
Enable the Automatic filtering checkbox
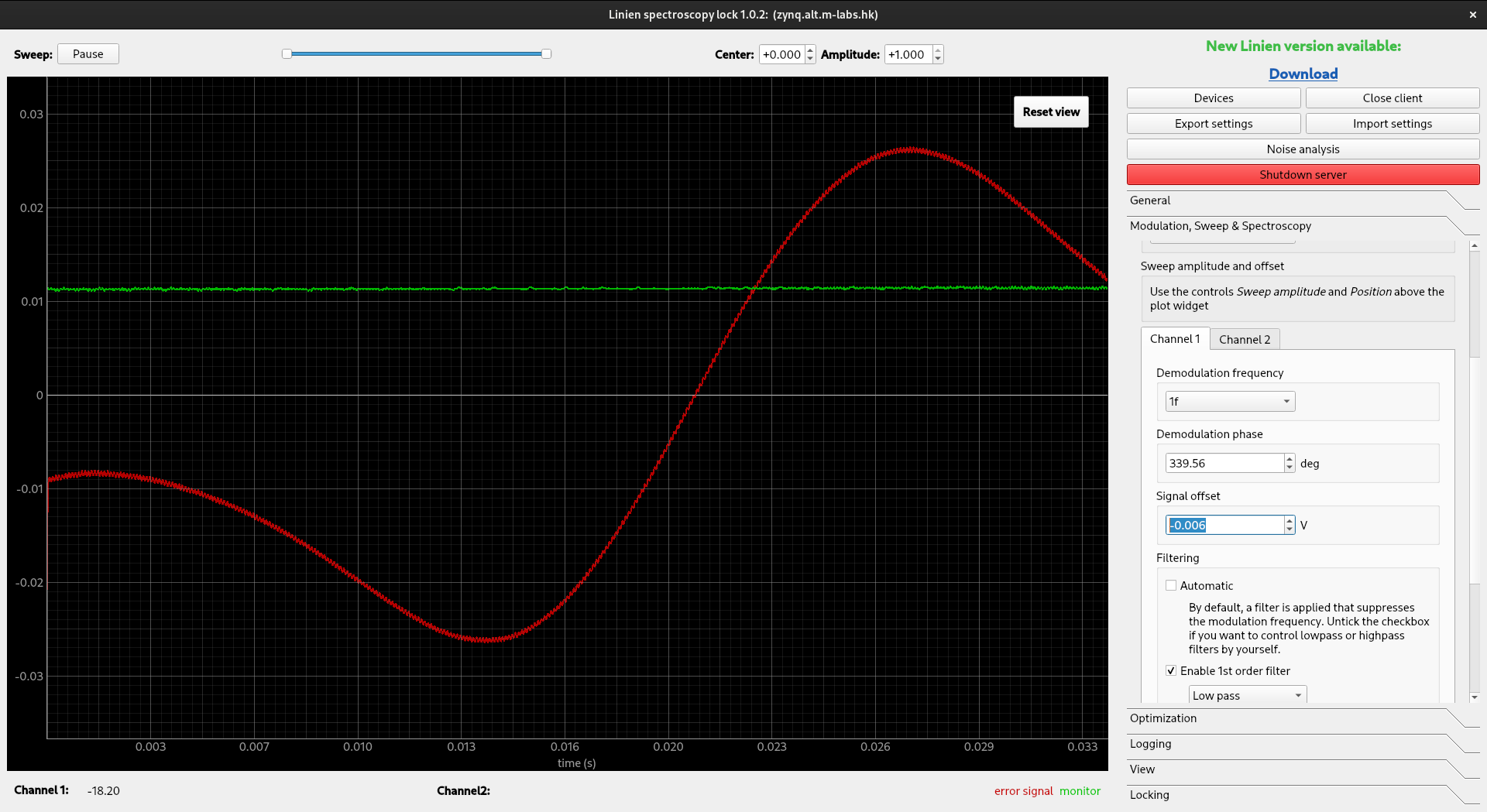pyautogui.click(x=1171, y=585)
